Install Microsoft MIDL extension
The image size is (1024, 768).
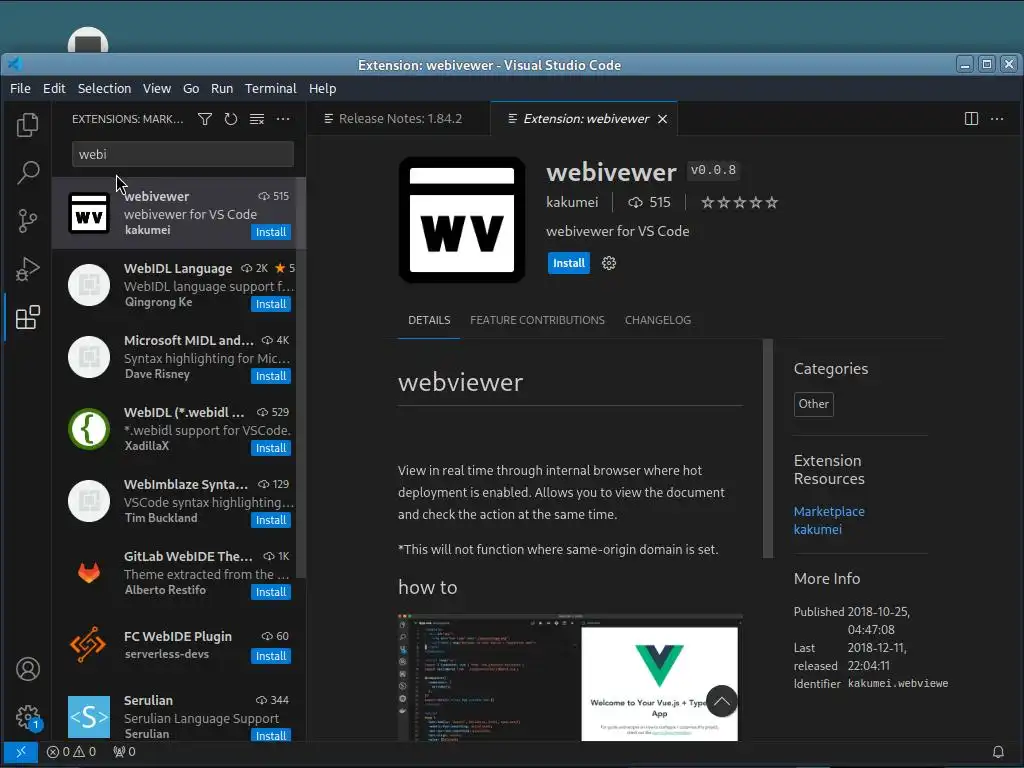(x=271, y=376)
